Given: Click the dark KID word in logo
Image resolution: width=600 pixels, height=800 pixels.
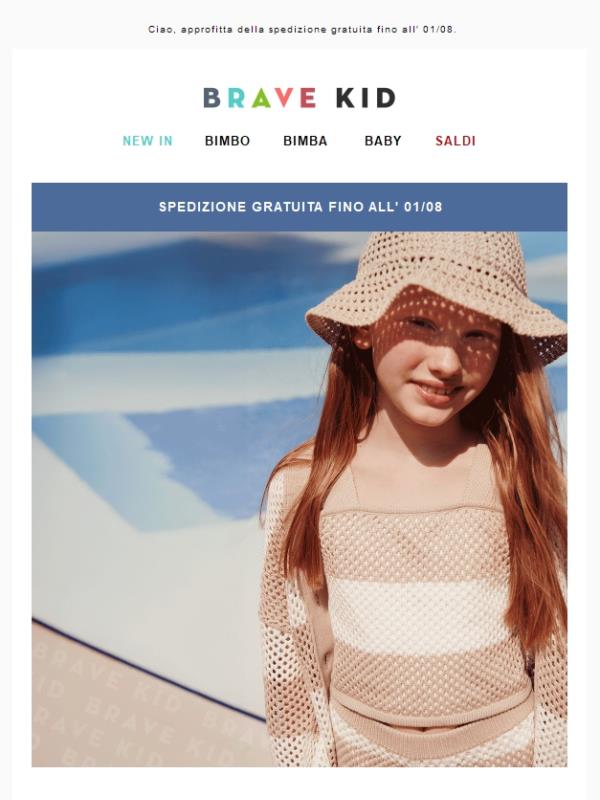Looking at the screenshot, I should point(366,98).
